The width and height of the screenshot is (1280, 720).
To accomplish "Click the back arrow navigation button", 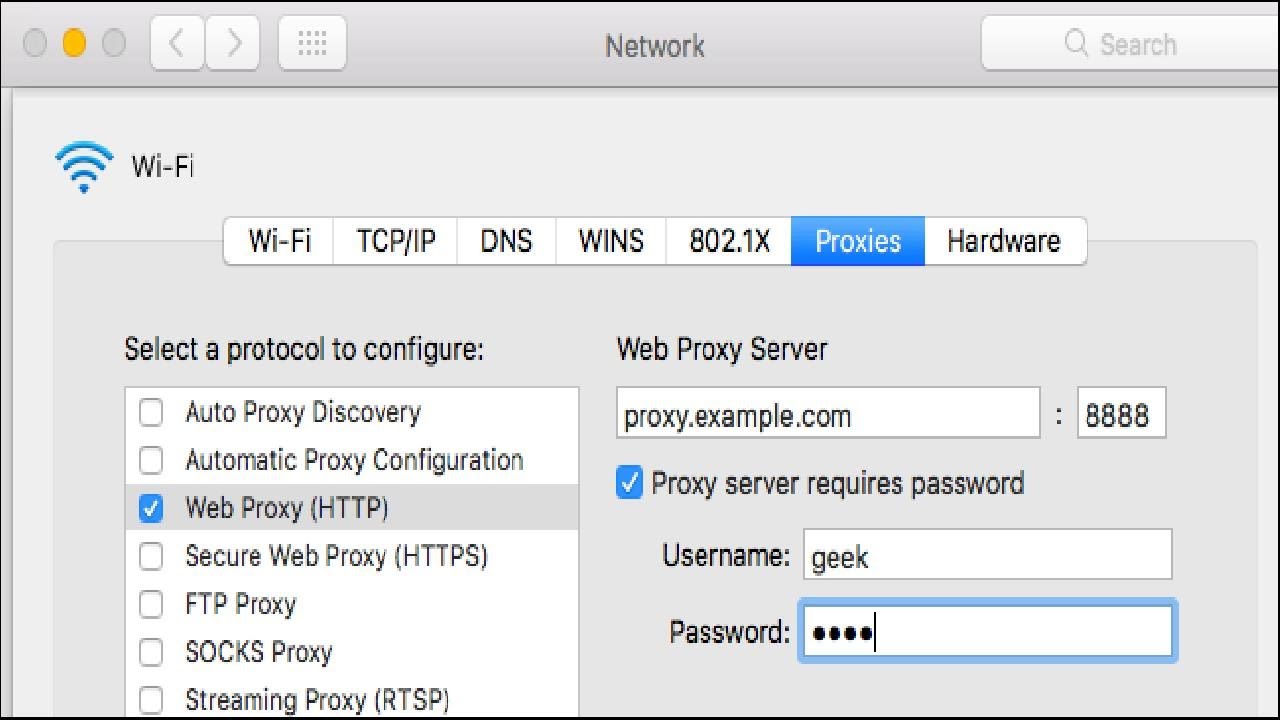I will [177, 44].
